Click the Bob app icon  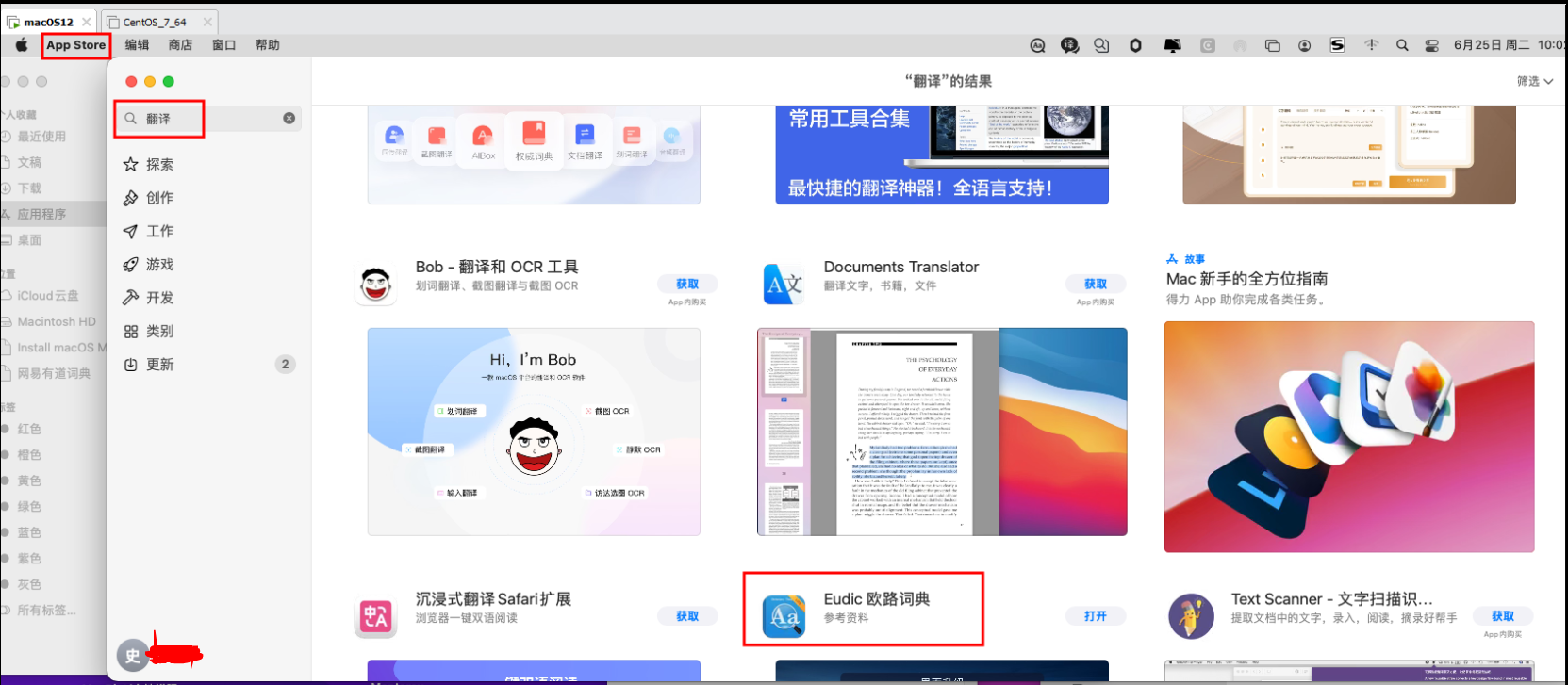pos(375,284)
